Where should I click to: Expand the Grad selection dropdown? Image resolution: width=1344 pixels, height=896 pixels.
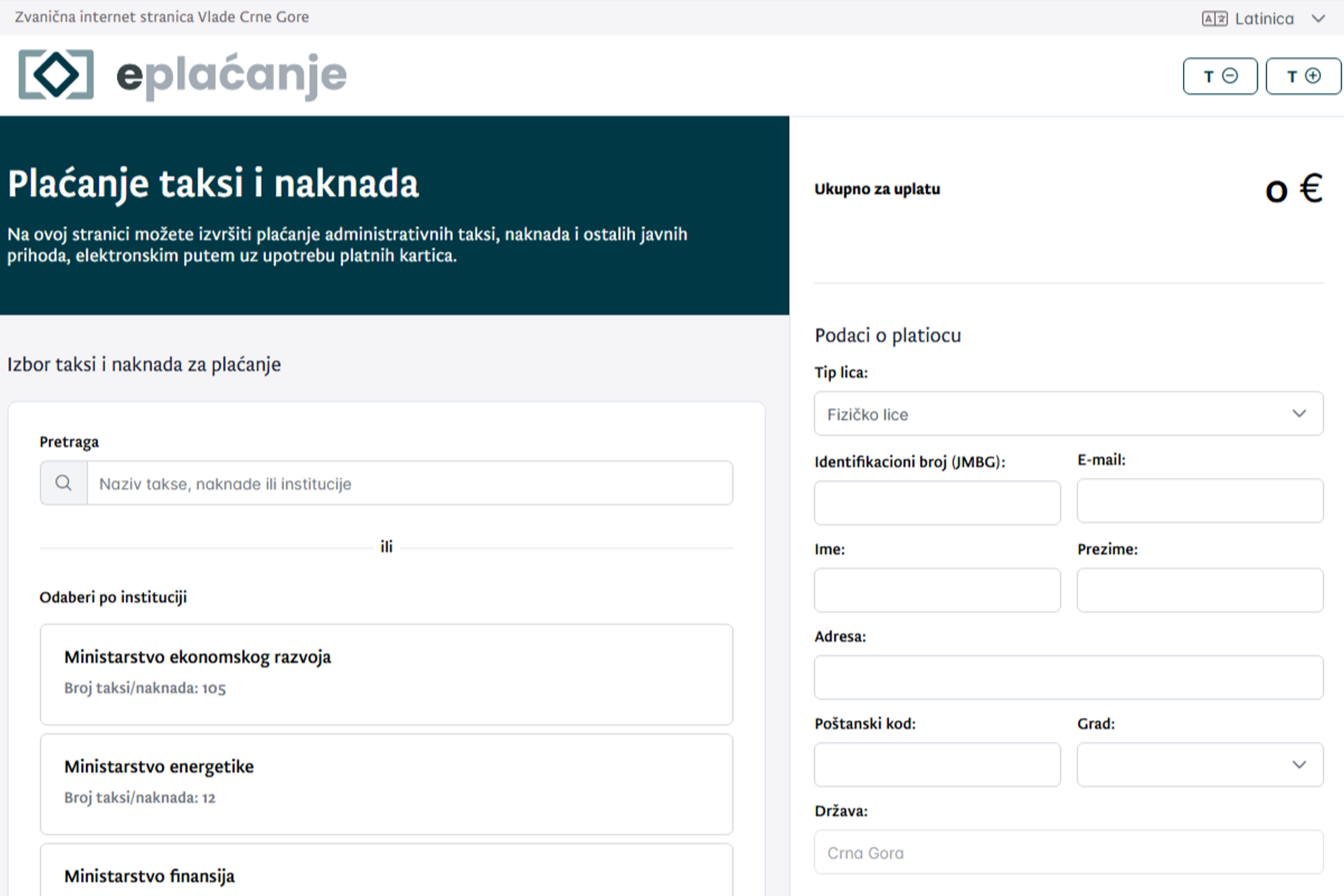tap(1198, 764)
